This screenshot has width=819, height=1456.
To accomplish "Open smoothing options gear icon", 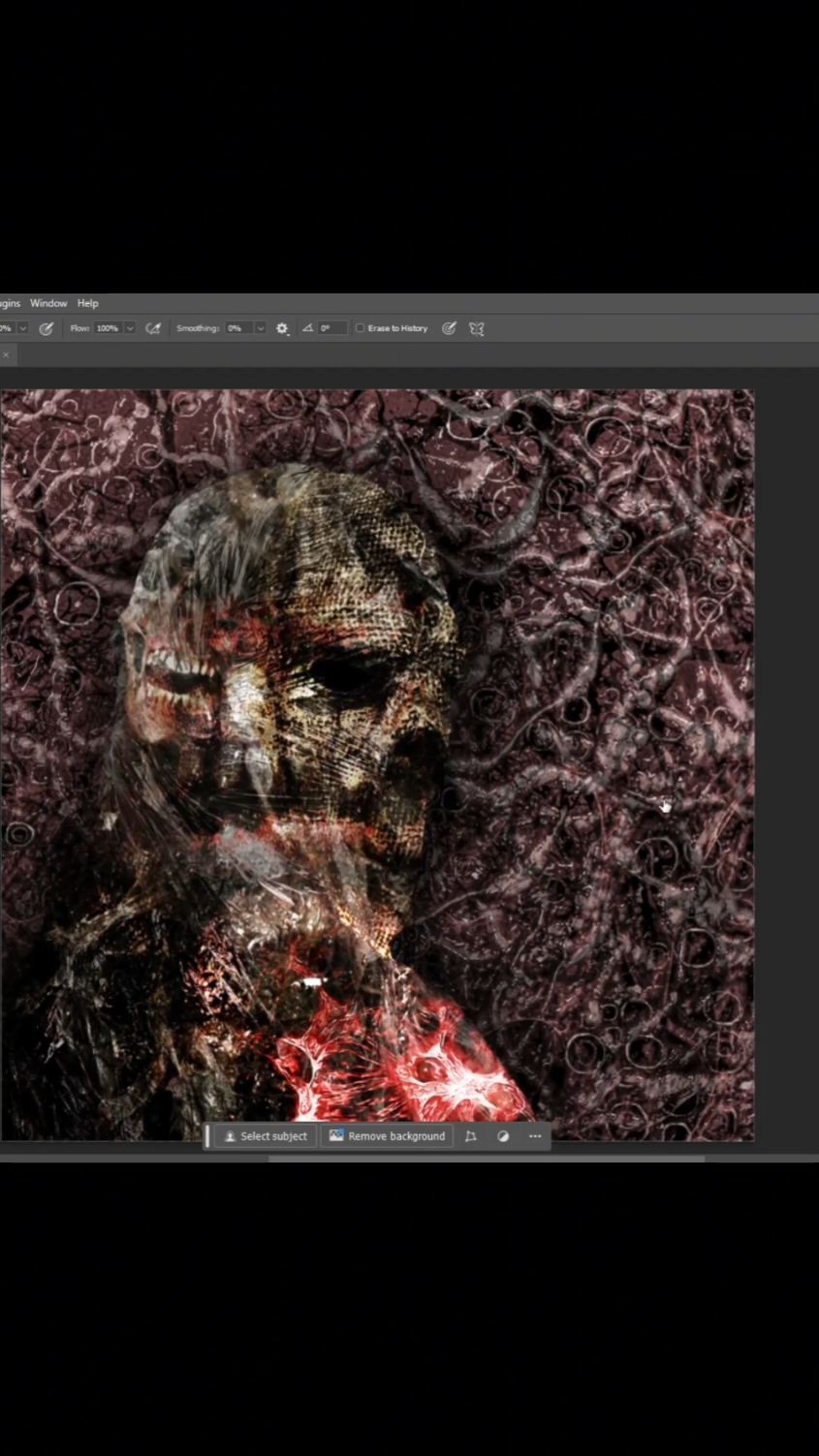I will pos(282,328).
